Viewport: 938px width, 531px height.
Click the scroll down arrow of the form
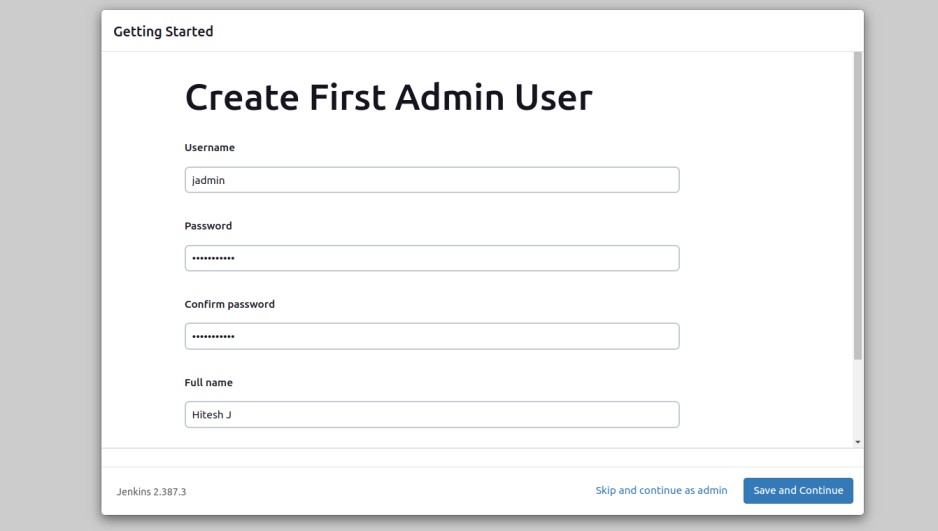(858, 441)
